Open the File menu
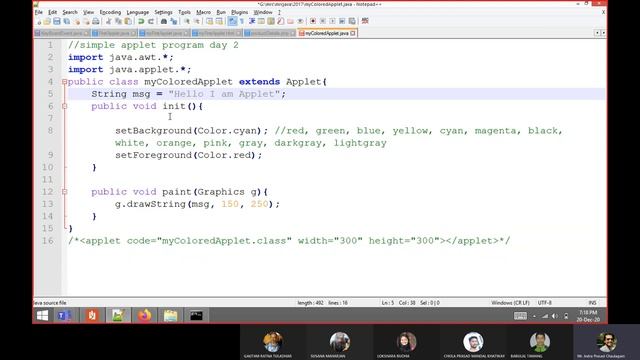 [39, 12]
